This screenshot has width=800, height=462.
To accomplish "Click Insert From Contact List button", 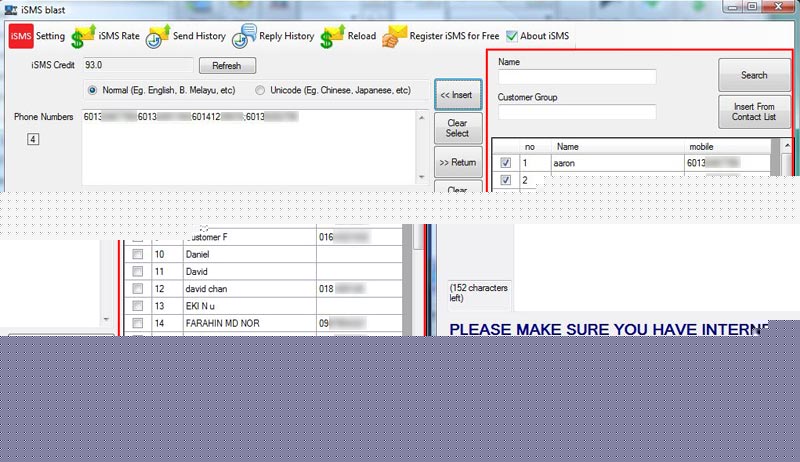I will click(x=754, y=112).
